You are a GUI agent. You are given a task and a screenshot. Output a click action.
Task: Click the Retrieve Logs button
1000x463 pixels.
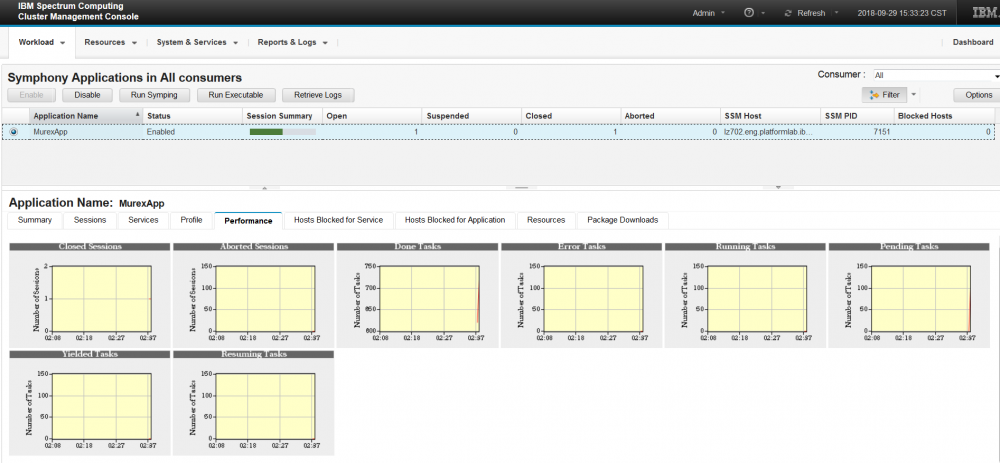[x=318, y=95]
